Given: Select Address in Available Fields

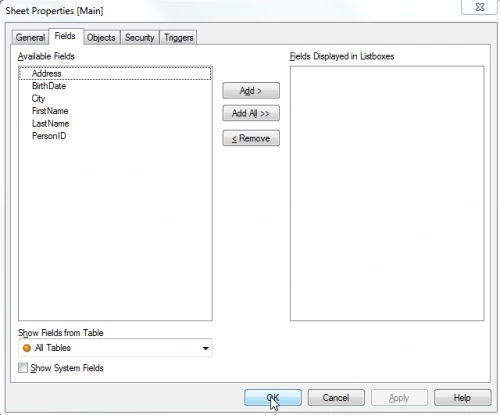Looking at the screenshot, I should pyautogui.click(x=115, y=73).
